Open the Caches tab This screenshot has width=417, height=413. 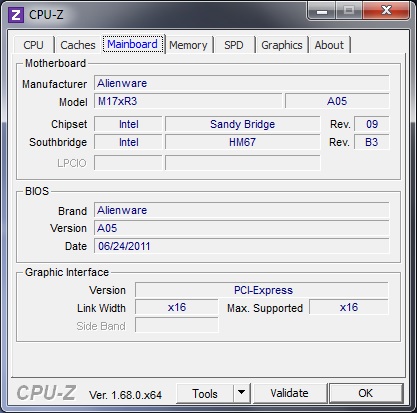click(x=78, y=45)
